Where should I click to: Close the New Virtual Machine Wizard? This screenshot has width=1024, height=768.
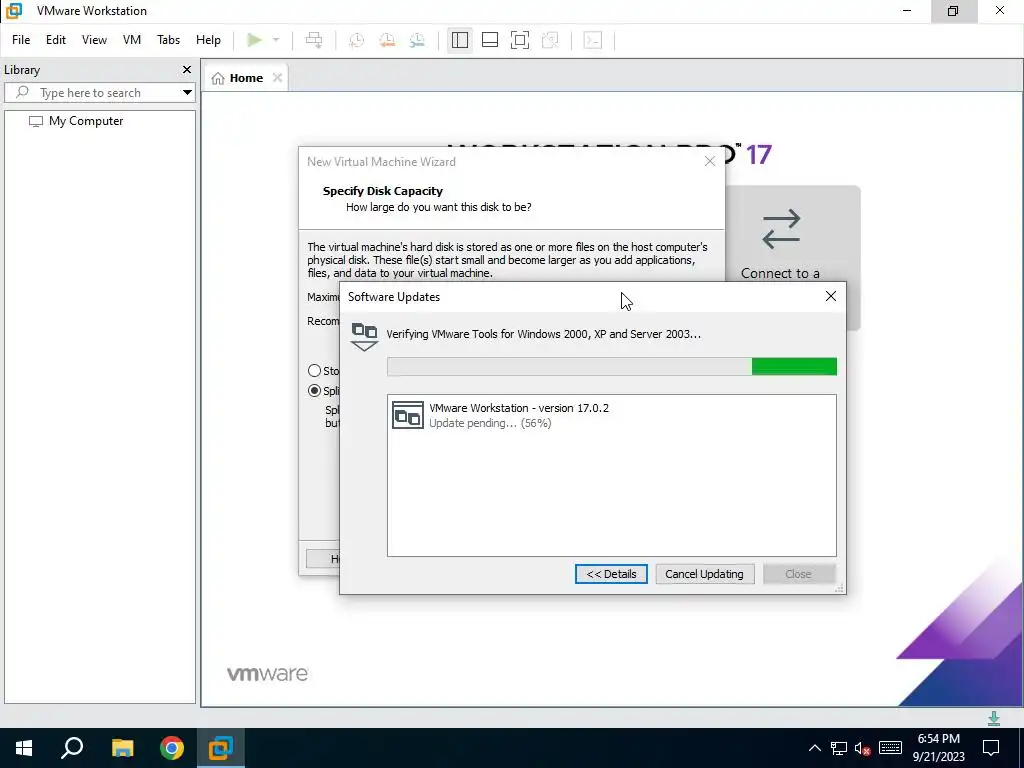coord(710,161)
